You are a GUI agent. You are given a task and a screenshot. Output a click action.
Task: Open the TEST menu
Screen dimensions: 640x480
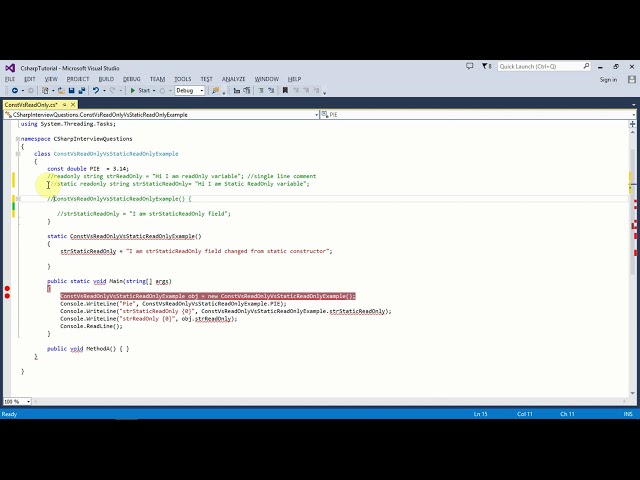207,79
